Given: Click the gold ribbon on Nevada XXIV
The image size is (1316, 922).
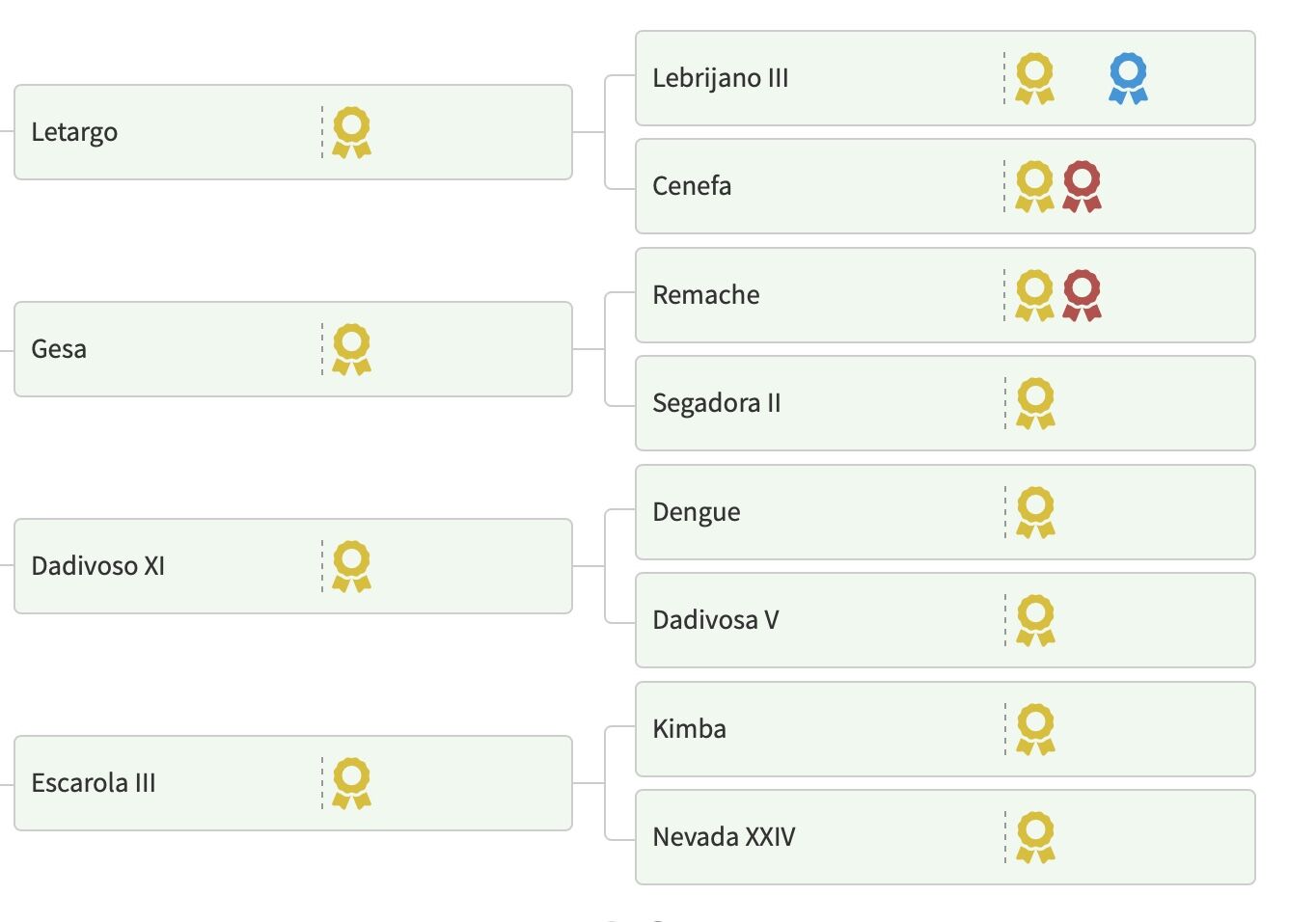Looking at the screenshot, I should [x=1035, y=837].
